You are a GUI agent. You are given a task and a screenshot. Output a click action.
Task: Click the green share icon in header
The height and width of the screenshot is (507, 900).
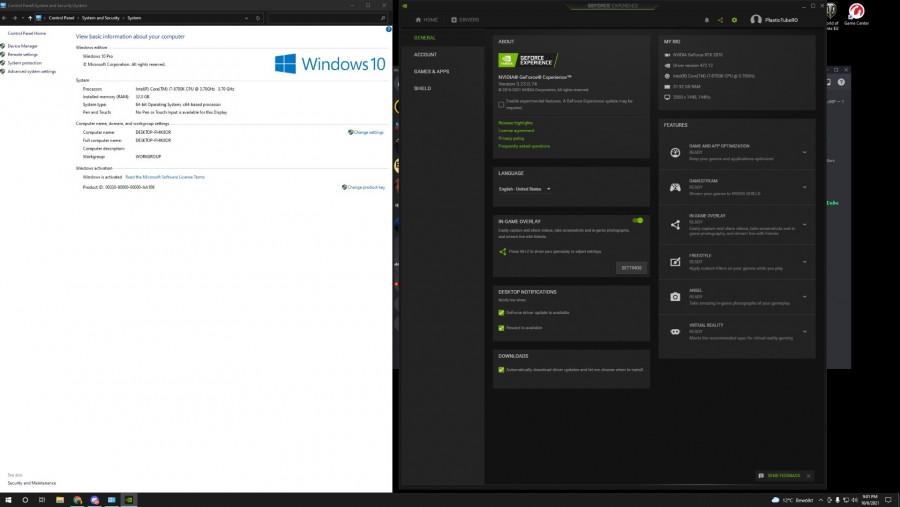tap(720, 20)
